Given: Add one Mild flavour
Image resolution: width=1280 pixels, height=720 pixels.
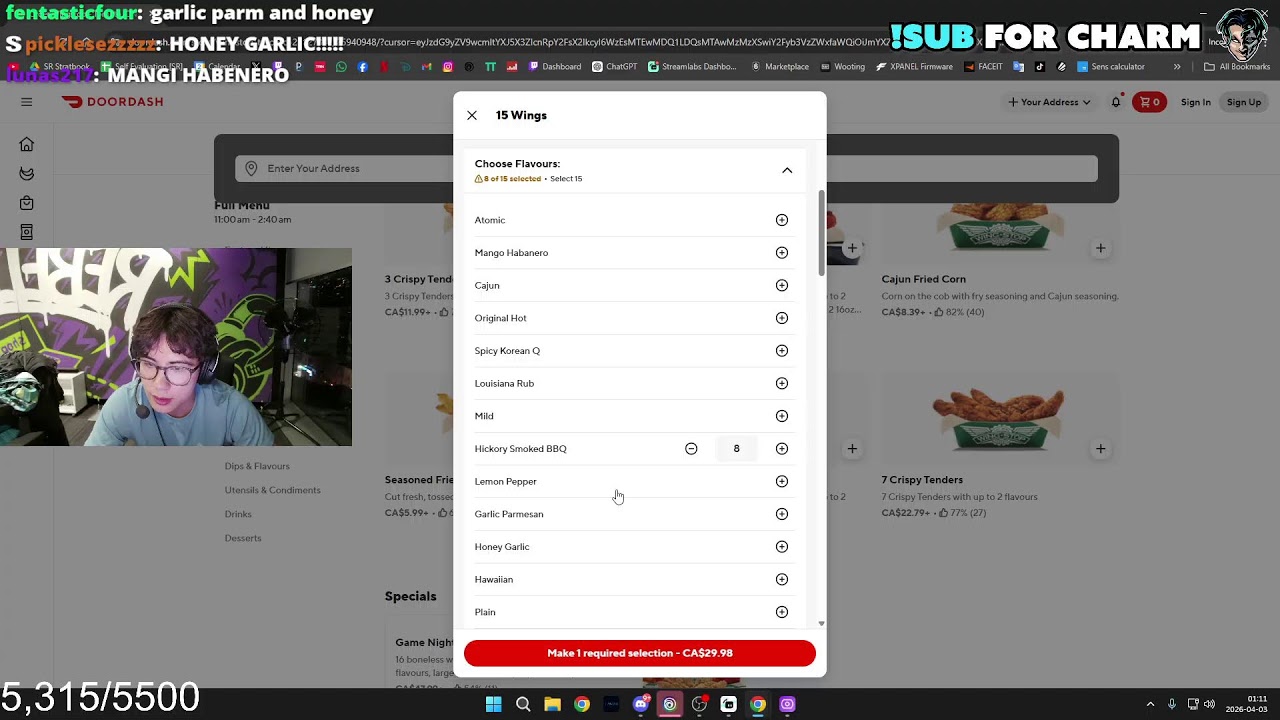Looking at the screenshot, I should tap(782, 416).
